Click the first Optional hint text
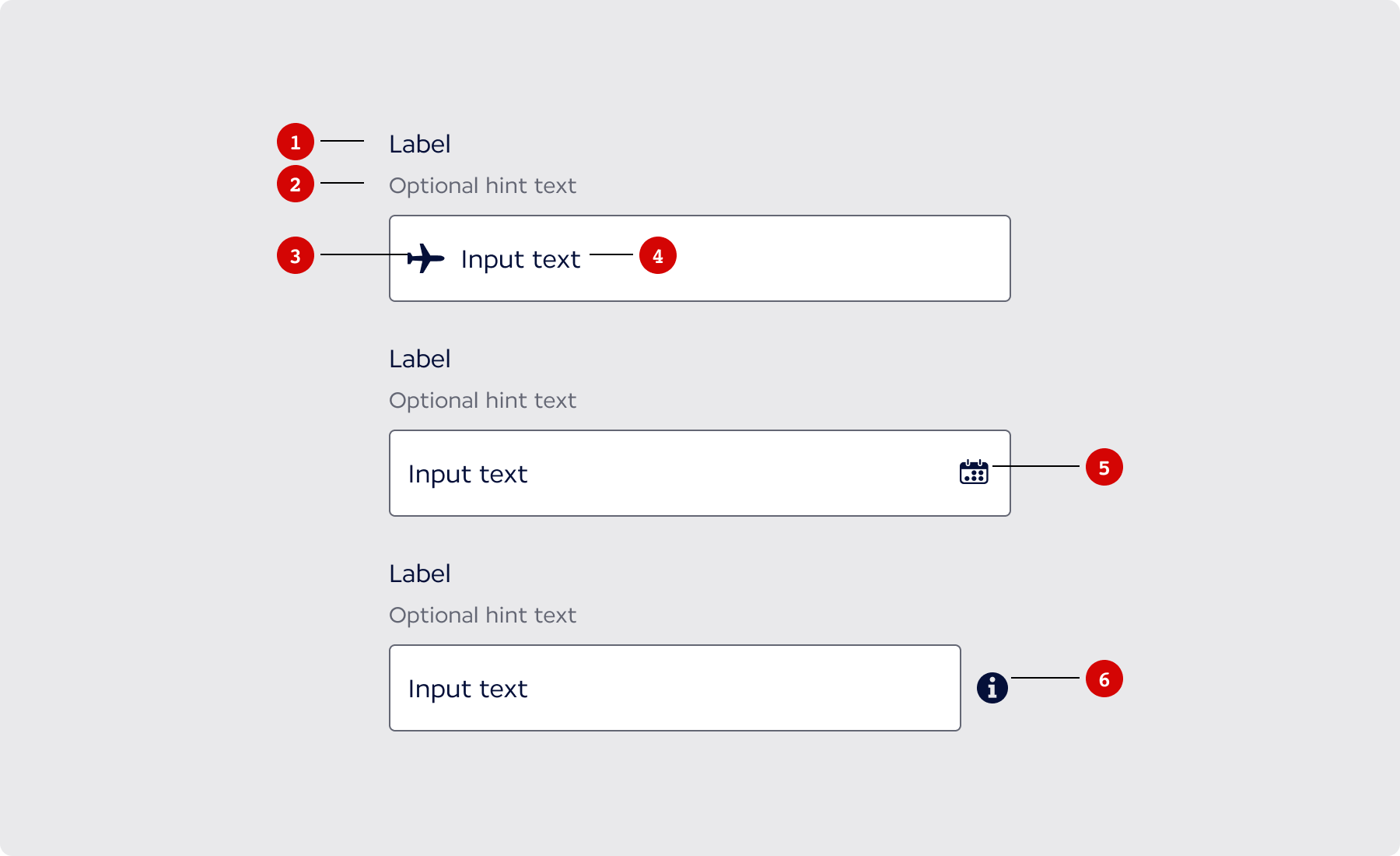Viewport: 1400px width, 856px height. (483, 186)
